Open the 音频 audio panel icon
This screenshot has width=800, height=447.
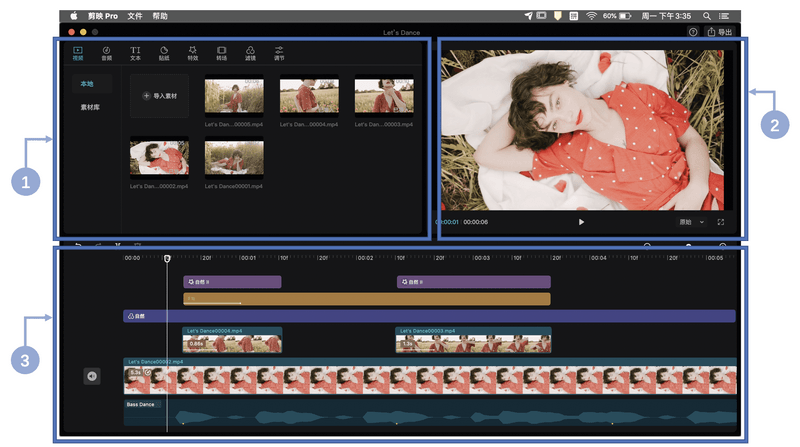point(107,53)
